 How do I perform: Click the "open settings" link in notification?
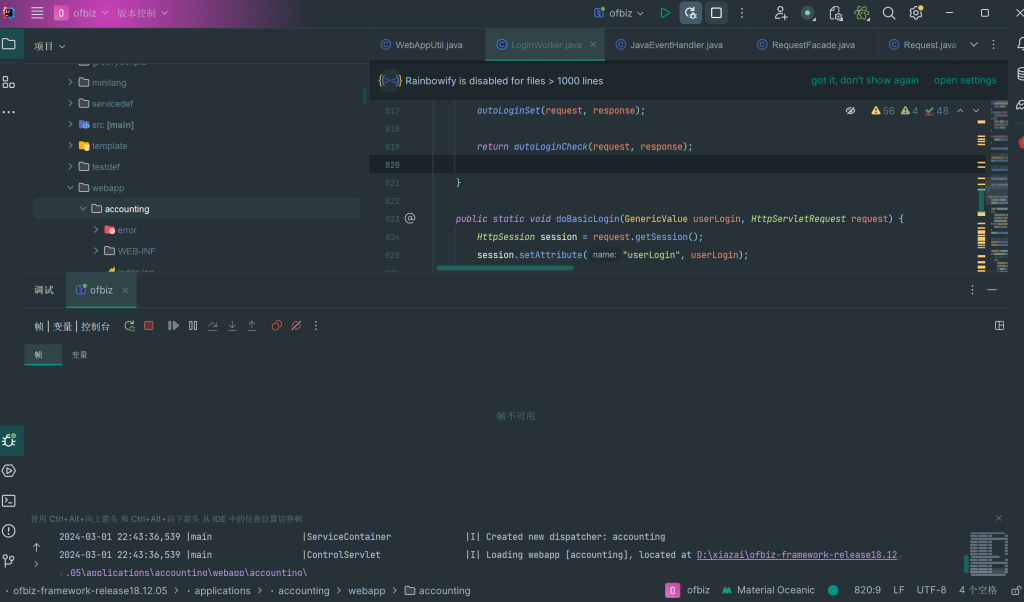pos(965,80)
